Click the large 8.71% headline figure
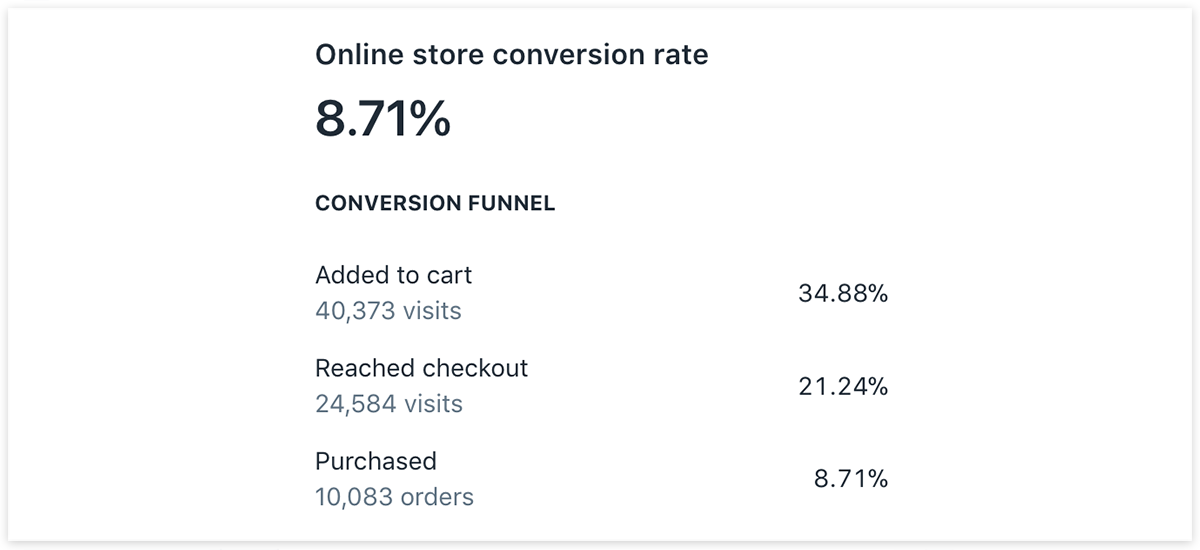The image size is (1200, 550). coord(383,120)
